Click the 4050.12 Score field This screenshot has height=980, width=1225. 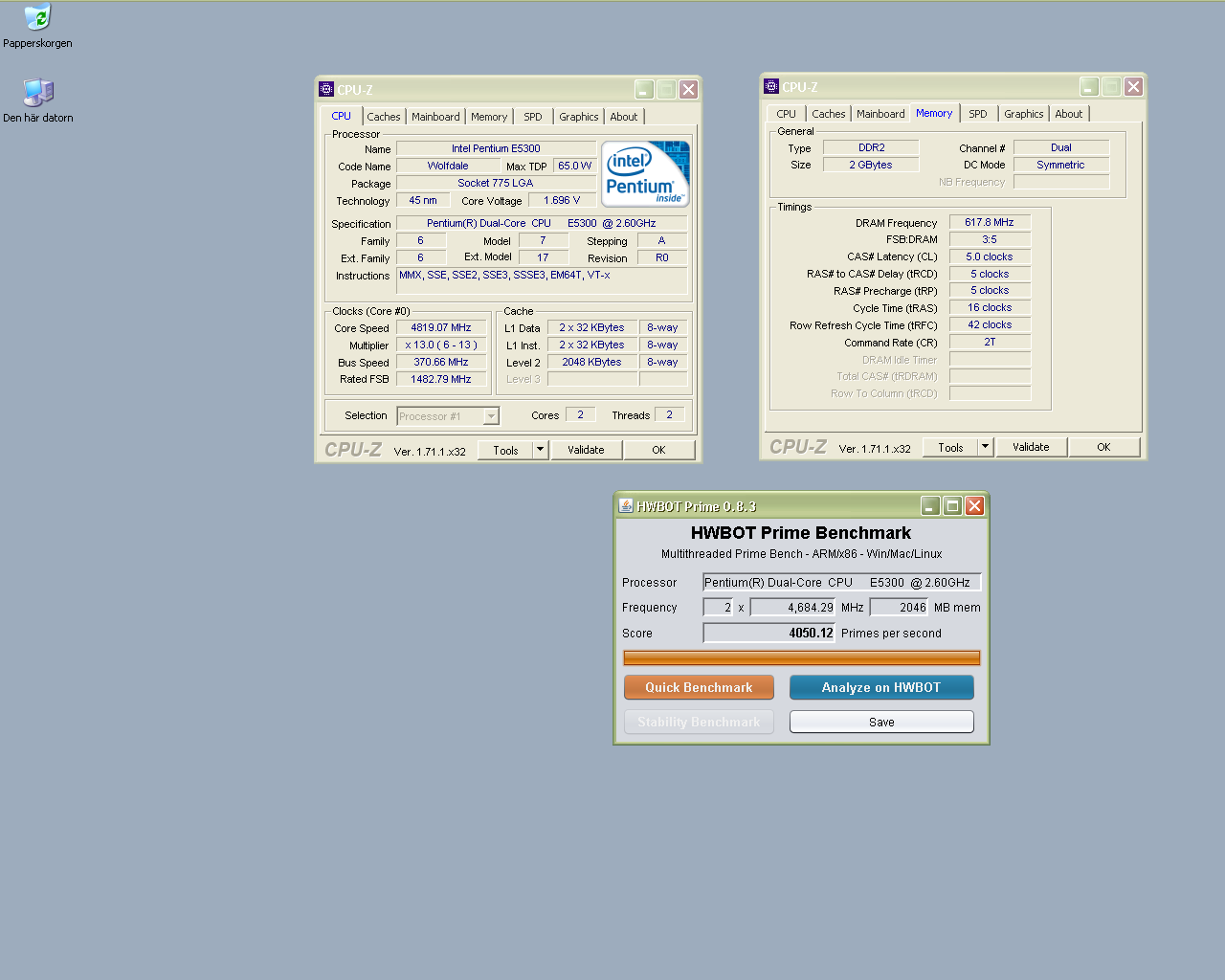click(x=769, y=633)
